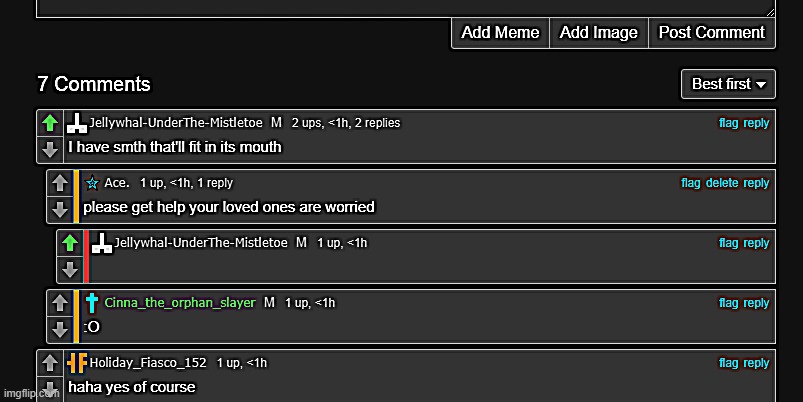Upvote Cinna_the_orphan_slayer's comment
The height and width of the screenshot is (402, 803).
(60, 303)
